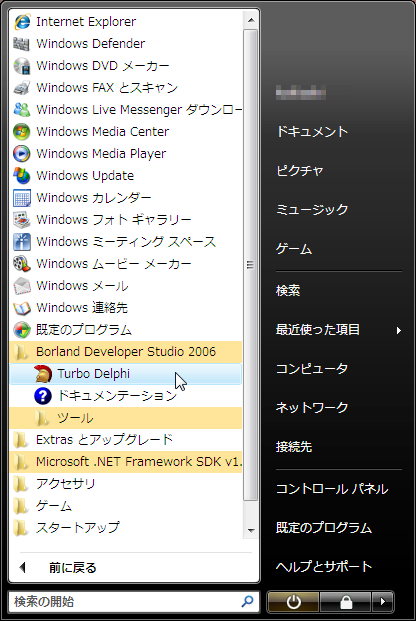This screenshot has height=621, width=416.
Task: Open ネットワーク link
Action: click(312, 408)
